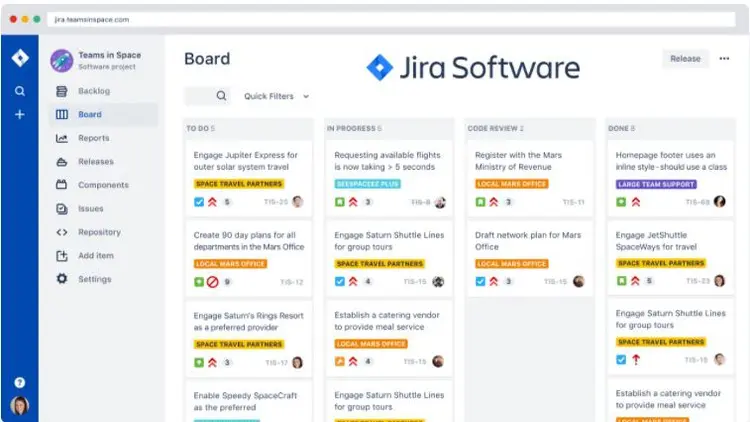Expand the Quick Filters dropdown
Viewport: 750px width, 422px height.
276,96
